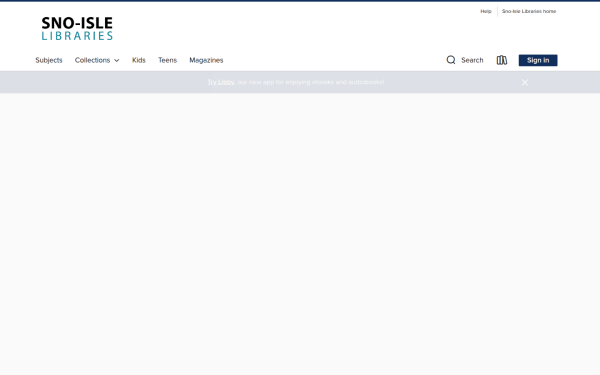Open the Help link
600x375 pixels.
click(x=486, y=11)
